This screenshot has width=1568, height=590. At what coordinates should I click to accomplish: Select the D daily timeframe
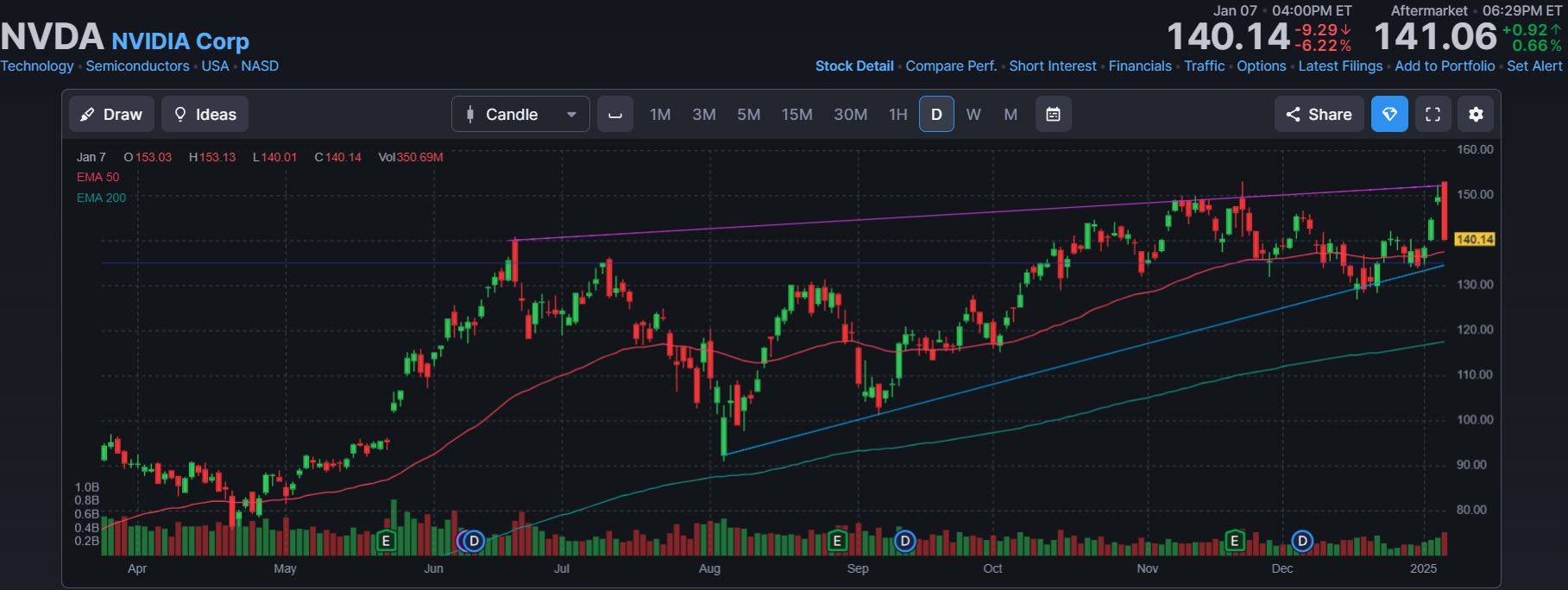(x=936, y=114)
